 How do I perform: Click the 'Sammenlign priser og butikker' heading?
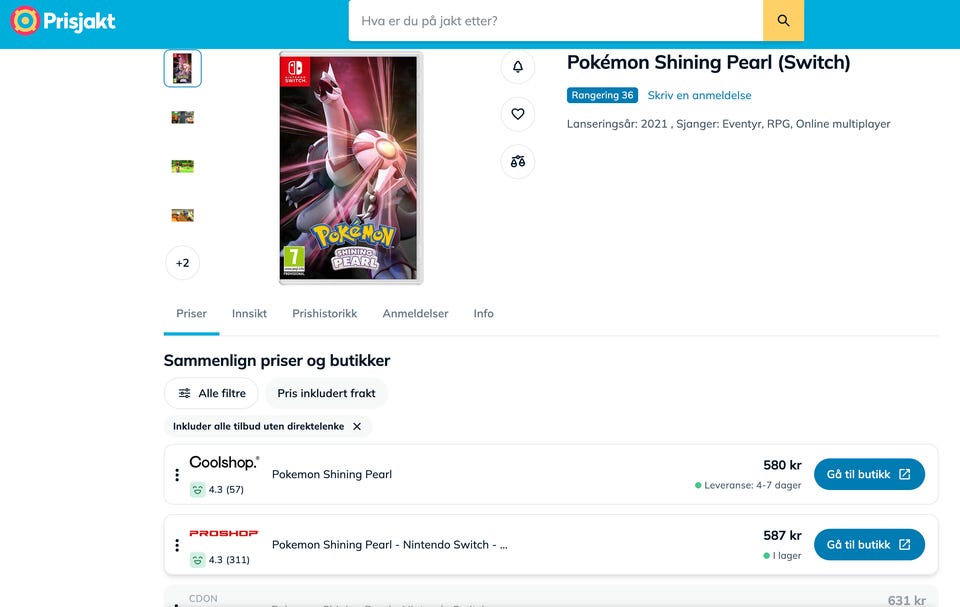click(277, 360)
